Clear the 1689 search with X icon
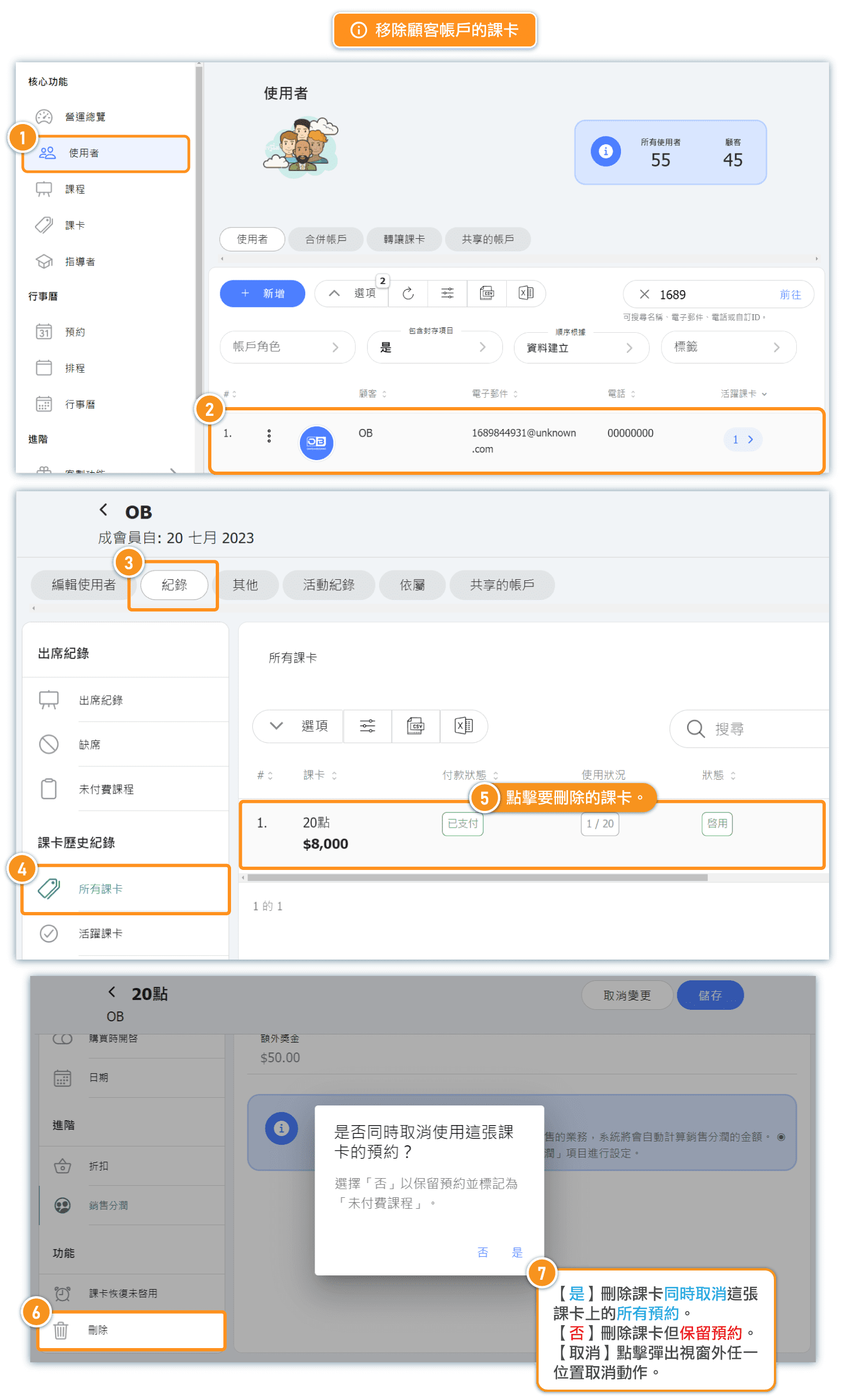846x1400 pixels. tap(644, 295)
